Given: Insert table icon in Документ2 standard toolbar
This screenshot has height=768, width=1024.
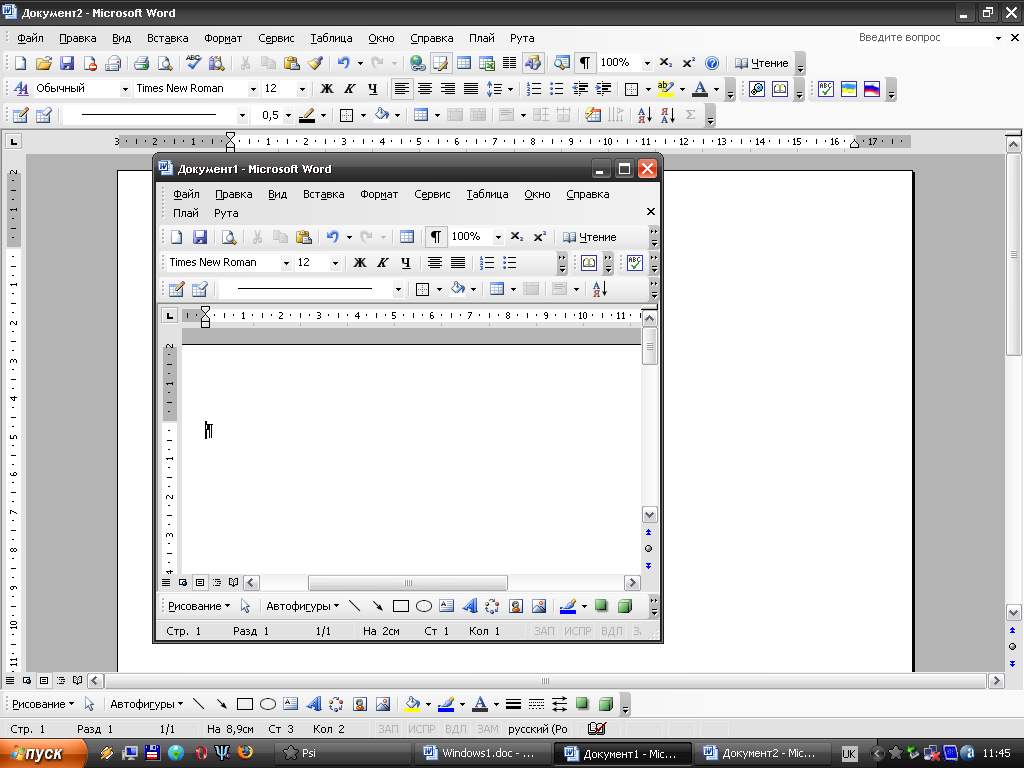Looking at the screenshot, I should pos(464,63).
